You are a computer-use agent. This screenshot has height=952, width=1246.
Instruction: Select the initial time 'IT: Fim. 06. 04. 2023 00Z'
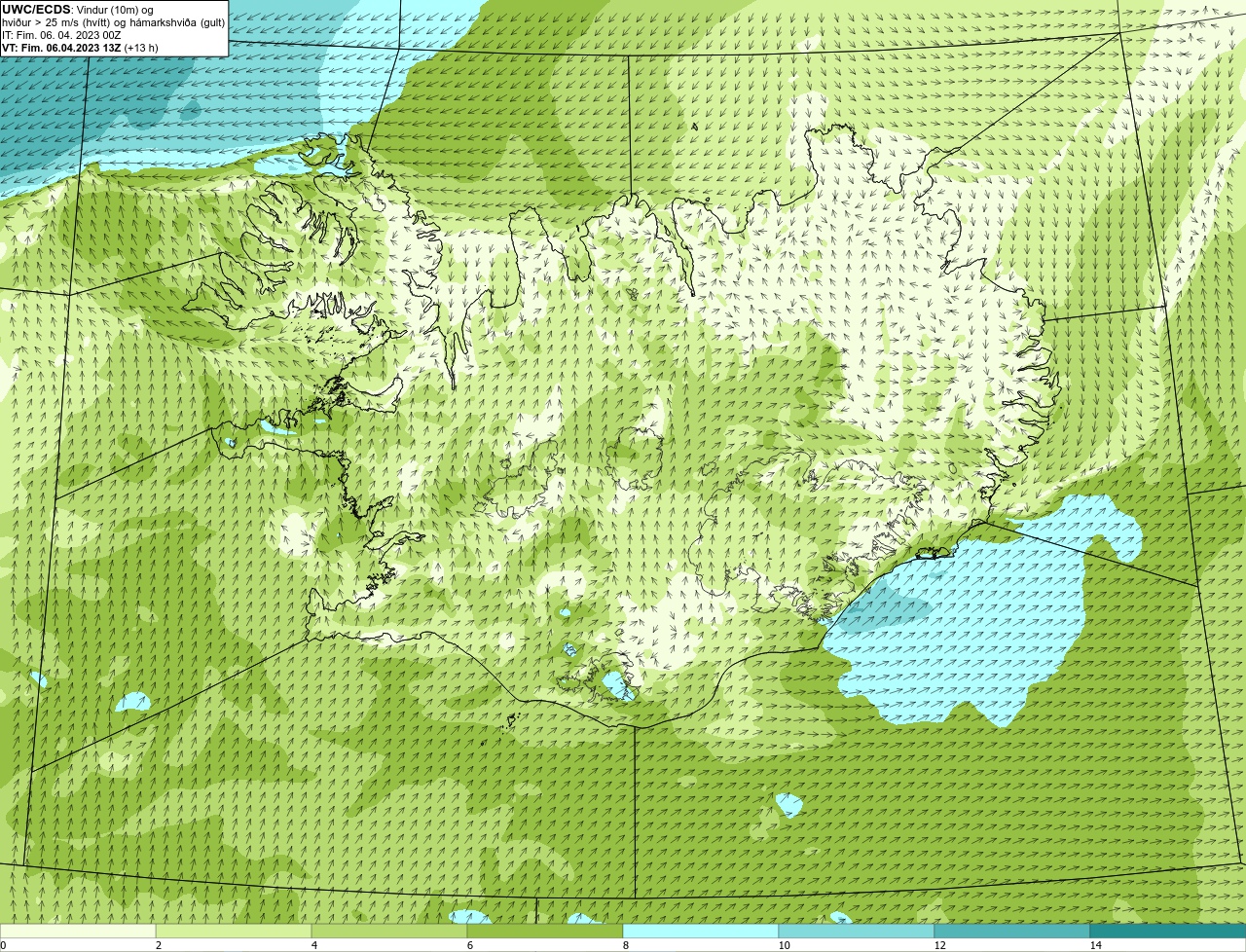pos(61,34)
